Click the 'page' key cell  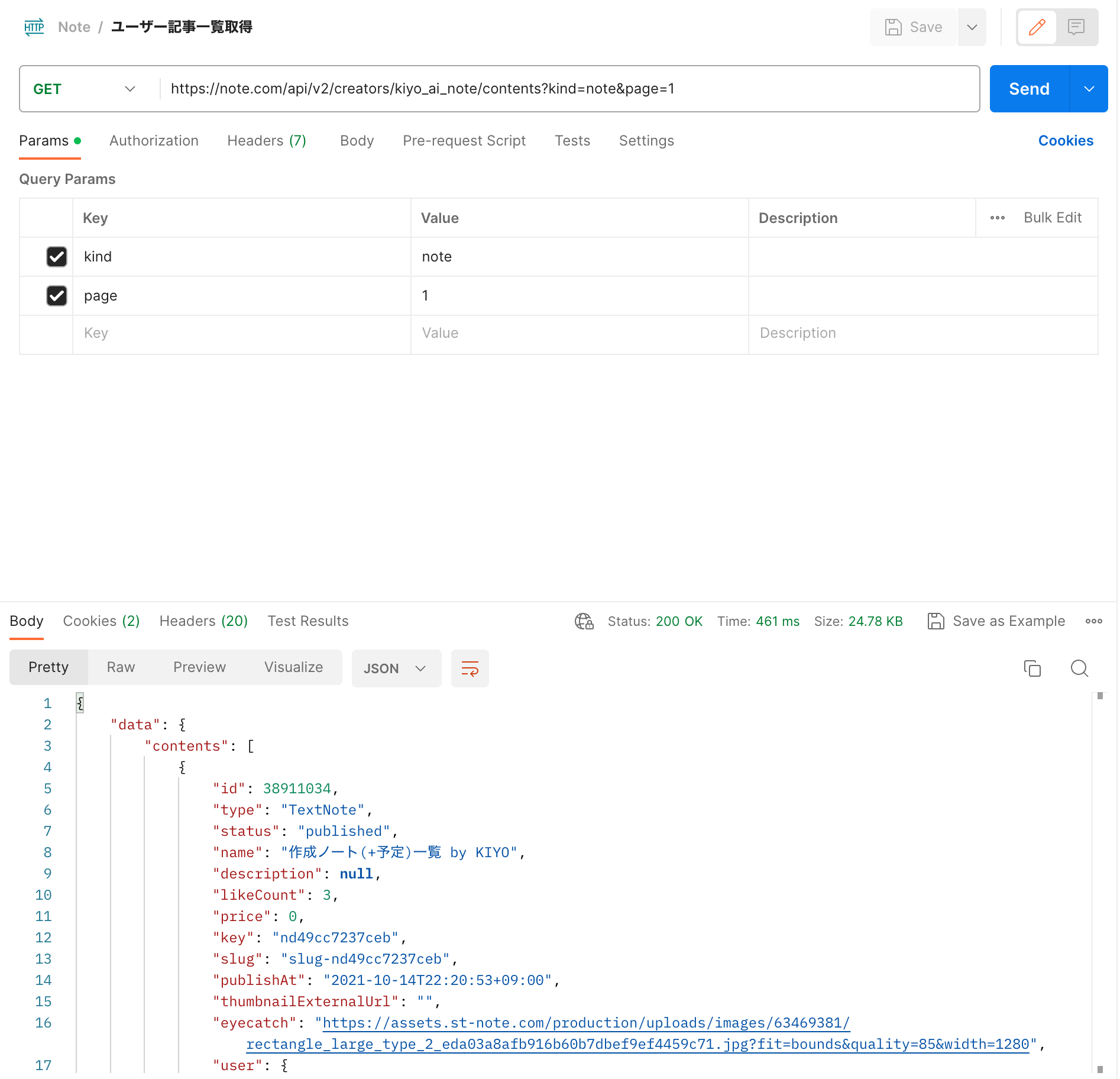pos(241,296)
